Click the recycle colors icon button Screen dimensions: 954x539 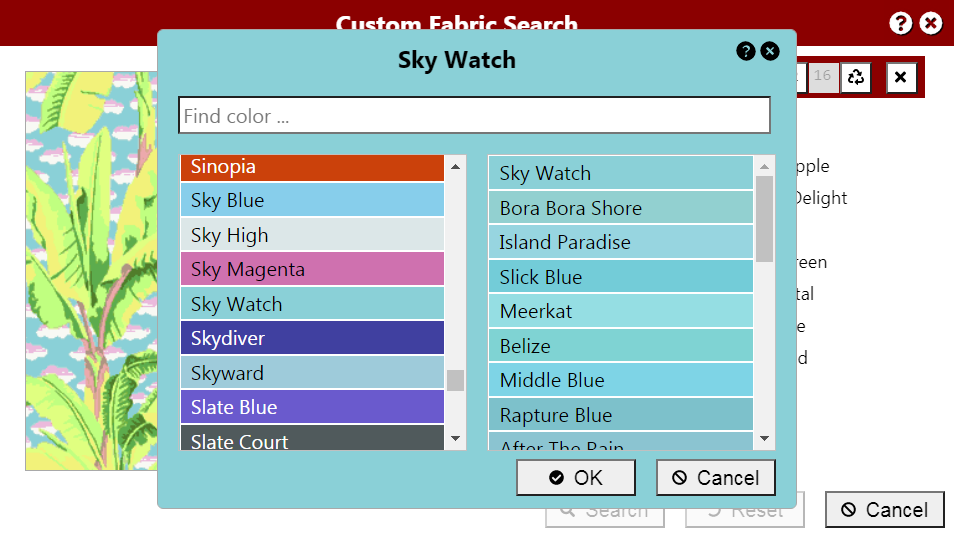pyautogui.click(x=856, y=77)
